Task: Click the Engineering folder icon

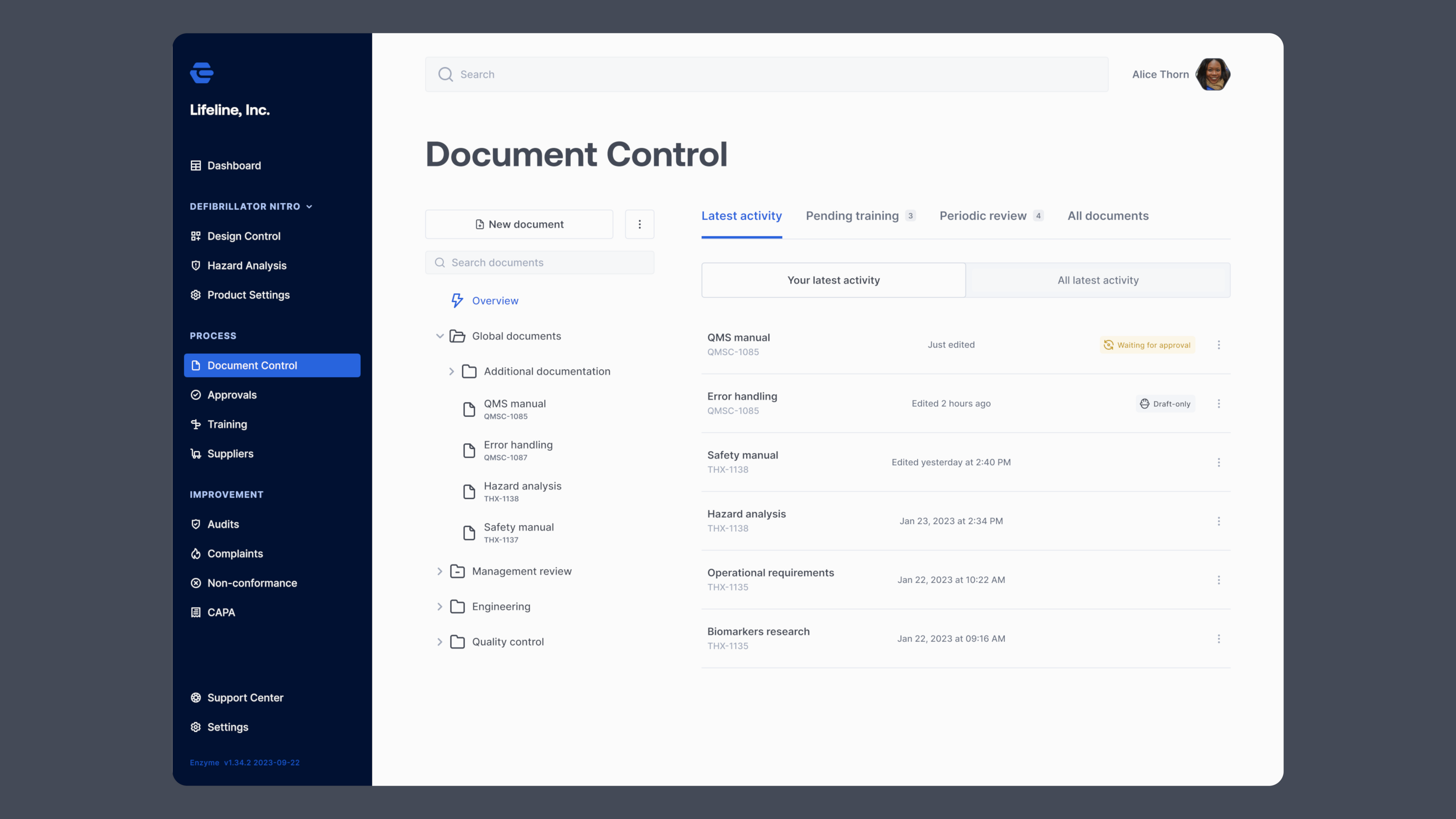Action: (x=457, y=607)
